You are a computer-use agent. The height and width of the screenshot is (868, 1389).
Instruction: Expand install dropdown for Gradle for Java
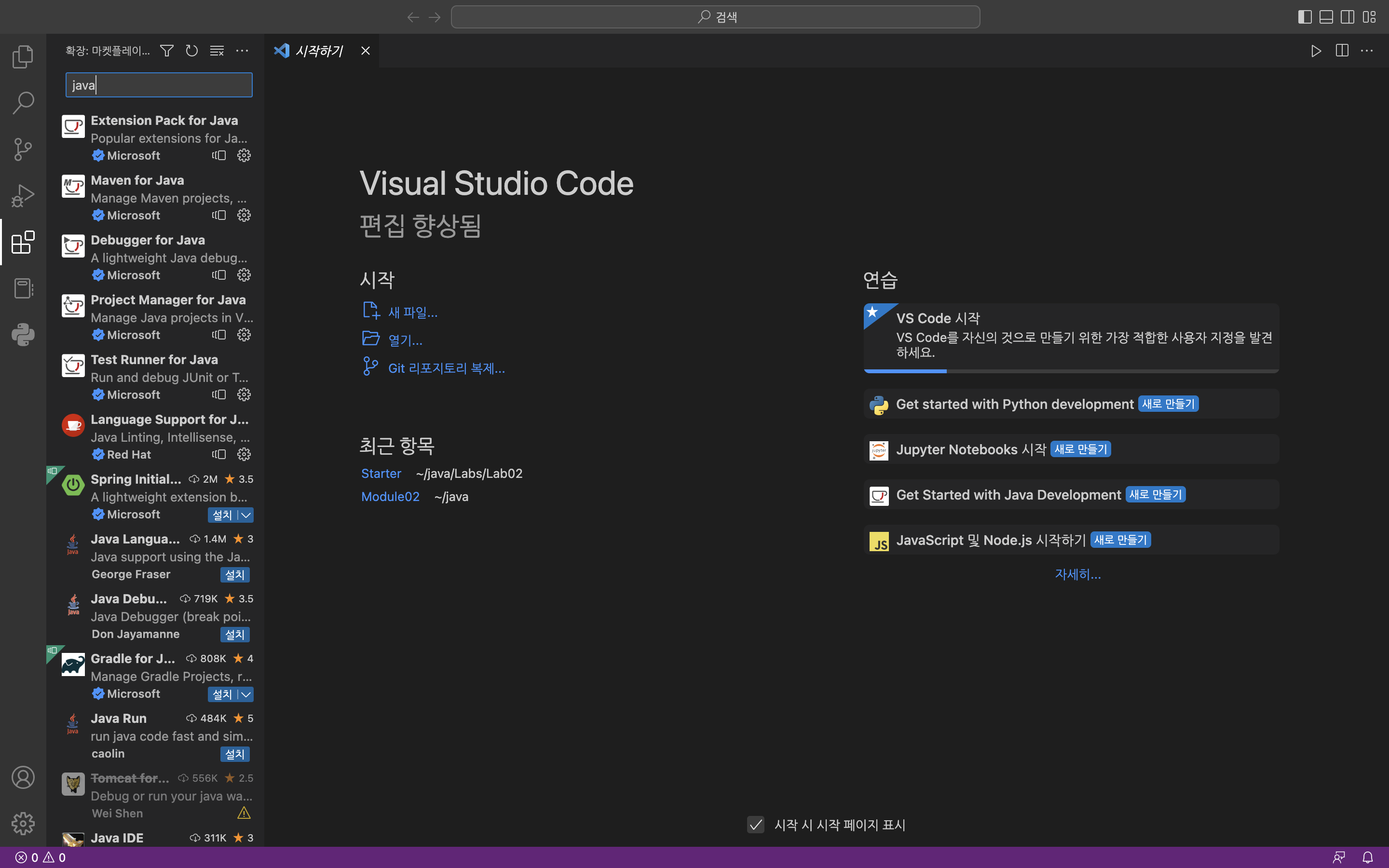(x=246, y=694)
